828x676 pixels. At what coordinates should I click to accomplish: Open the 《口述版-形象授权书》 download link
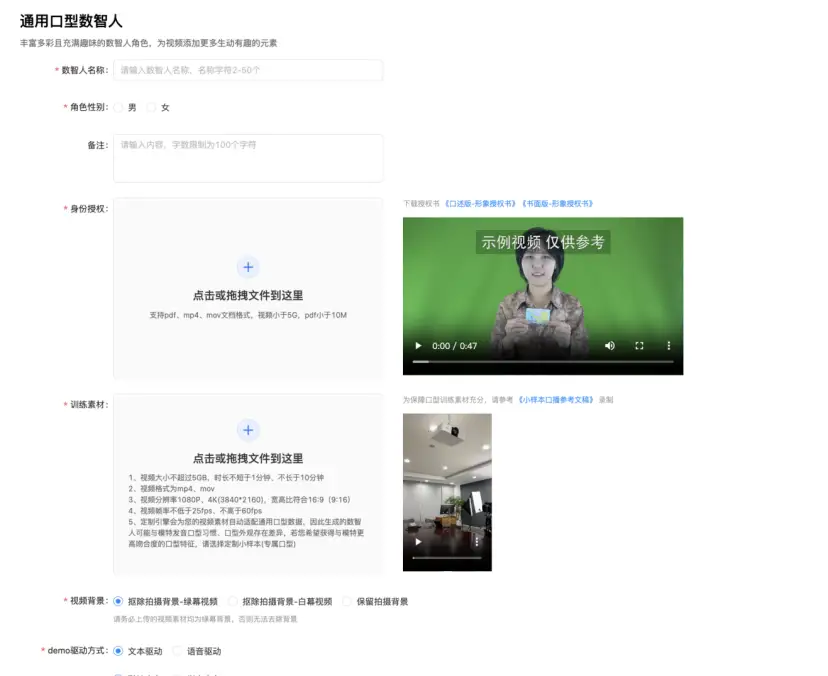point(480,203)
